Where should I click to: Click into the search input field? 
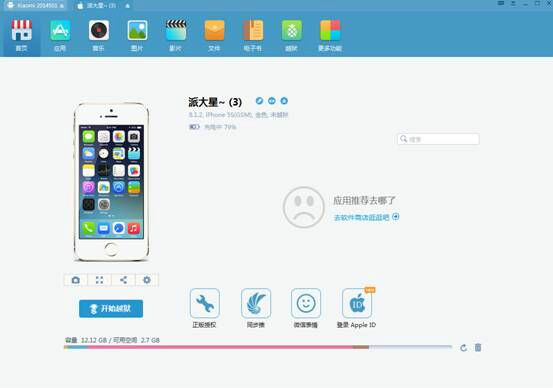tap(438, 139)
